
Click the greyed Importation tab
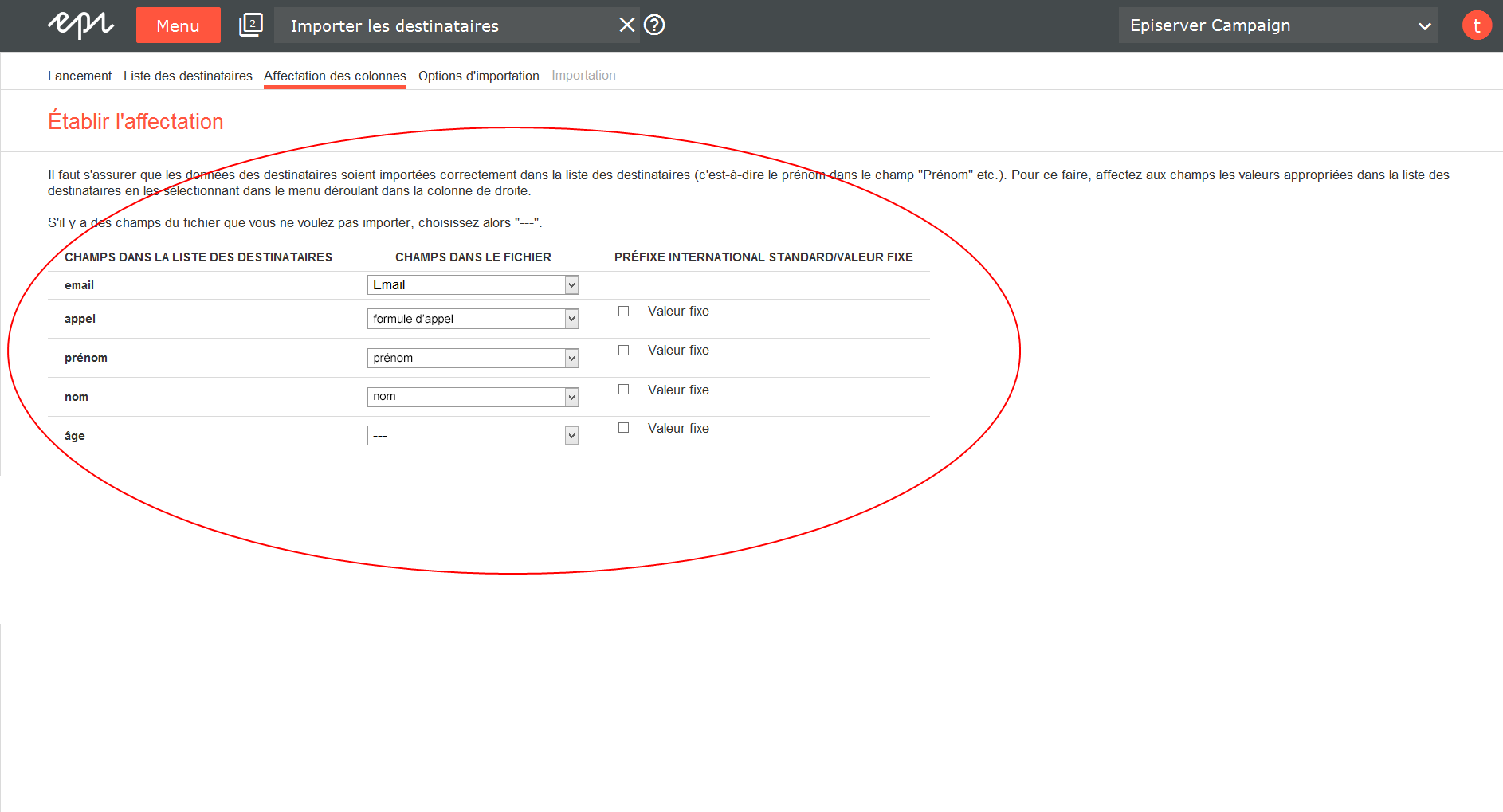pos(583,76)
